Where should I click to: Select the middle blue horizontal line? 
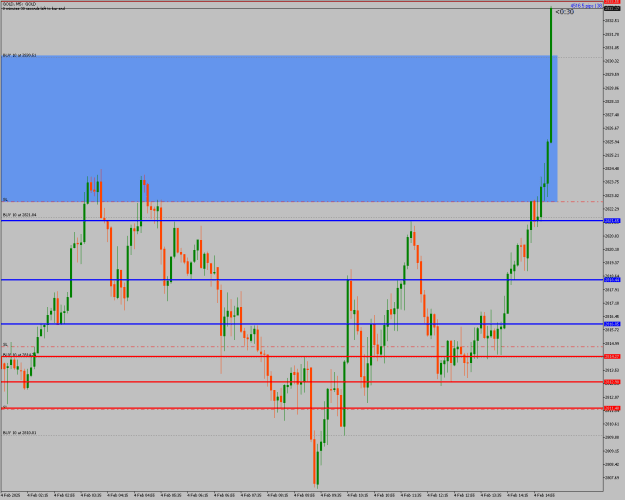(x=302, y=280)
